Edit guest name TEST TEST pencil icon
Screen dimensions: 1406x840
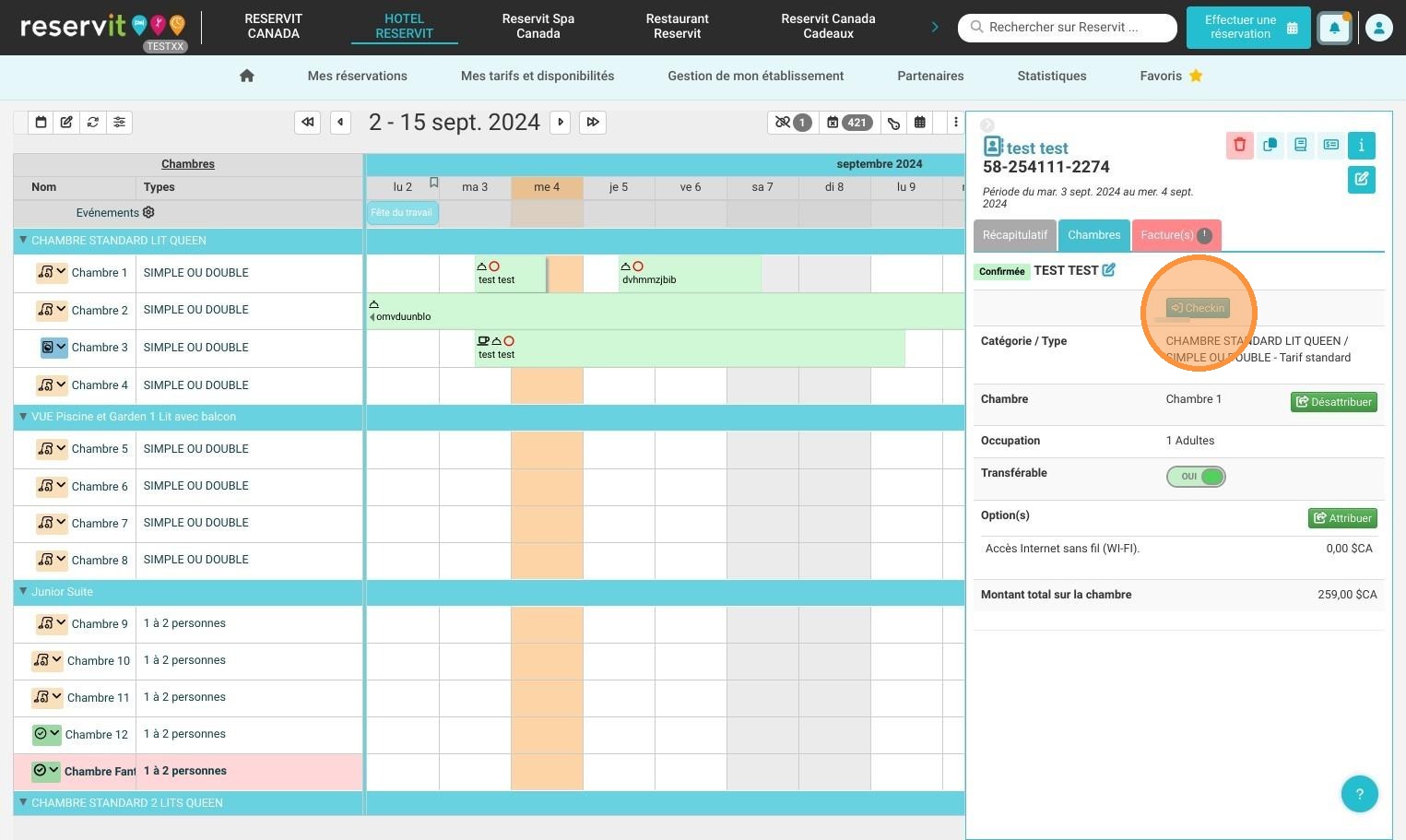click(x=1109, y=270)
